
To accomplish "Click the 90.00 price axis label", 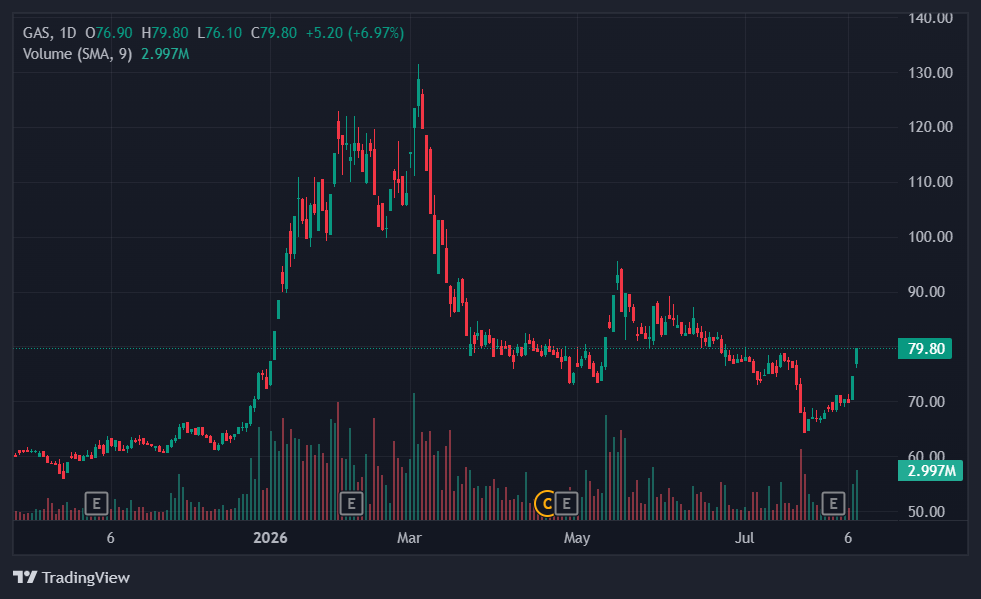I will pos(927,292).
